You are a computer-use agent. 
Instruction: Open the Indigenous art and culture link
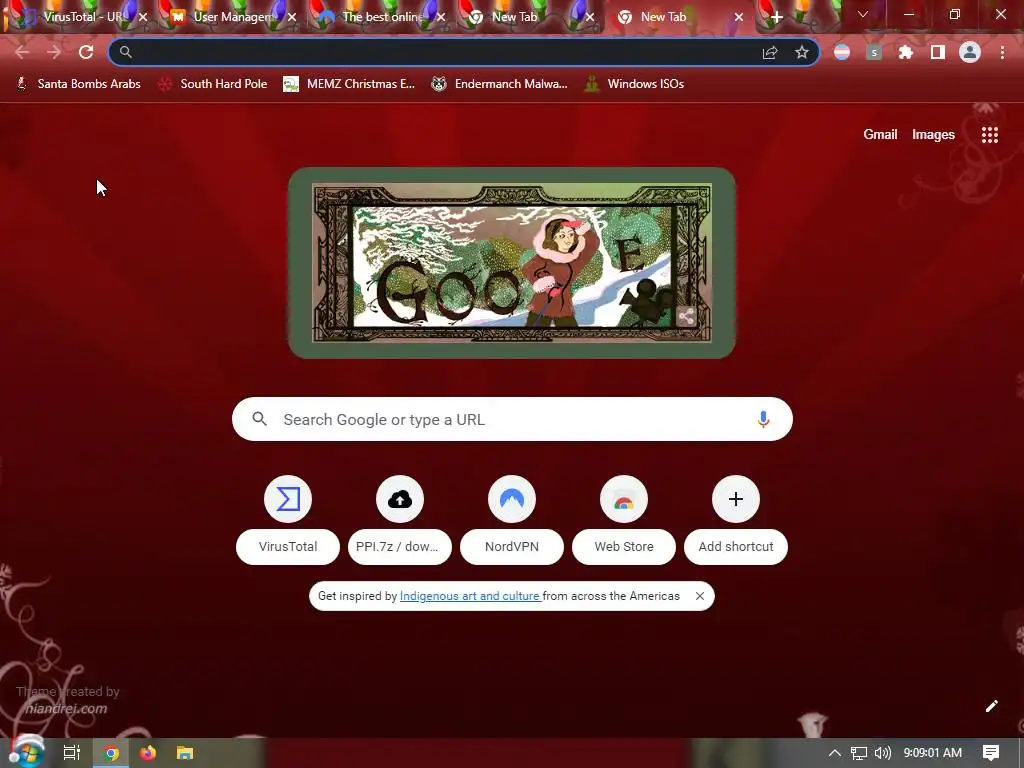pyautogui.click(x=470, y=596)
